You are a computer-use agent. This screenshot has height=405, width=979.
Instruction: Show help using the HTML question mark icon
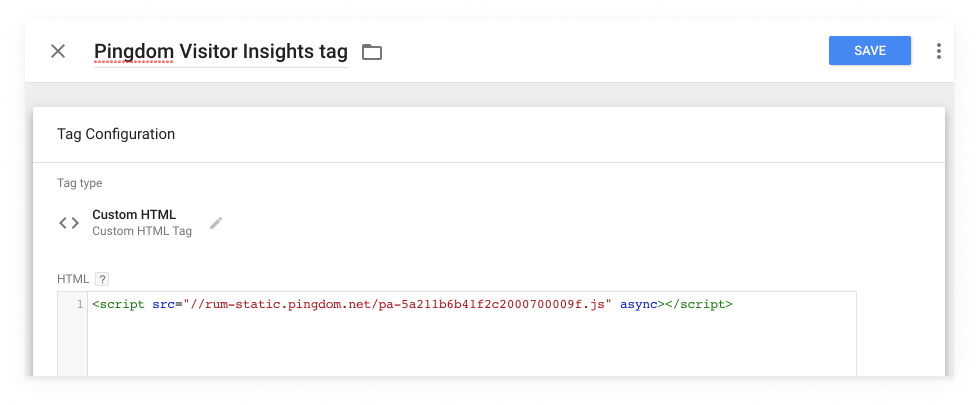point(102,279)
